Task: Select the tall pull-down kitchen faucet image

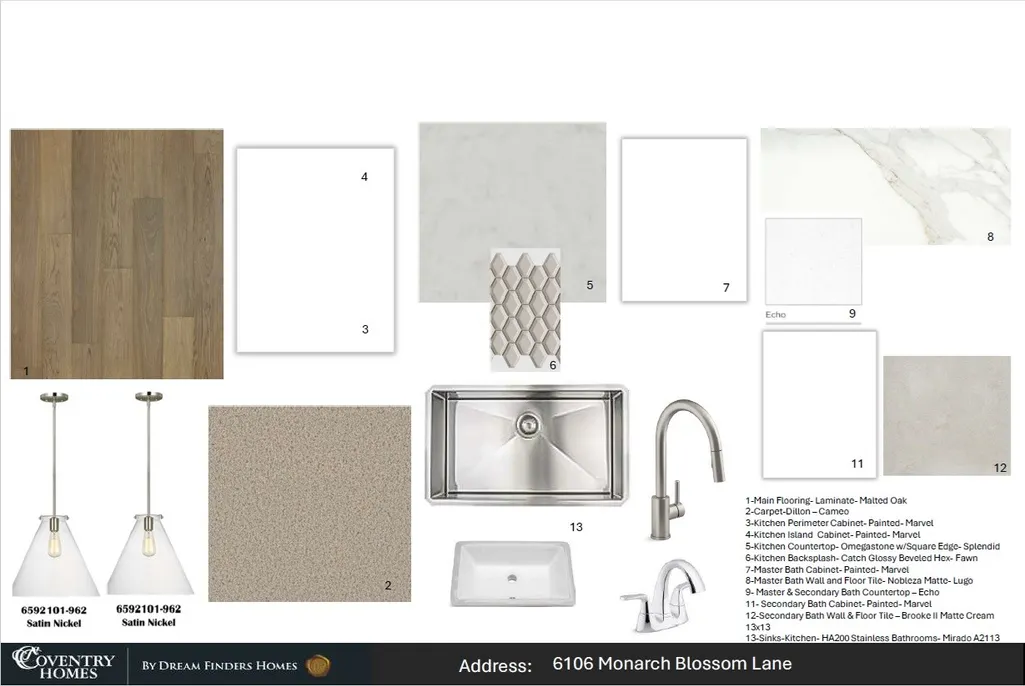Action: [x=686, y=470]
